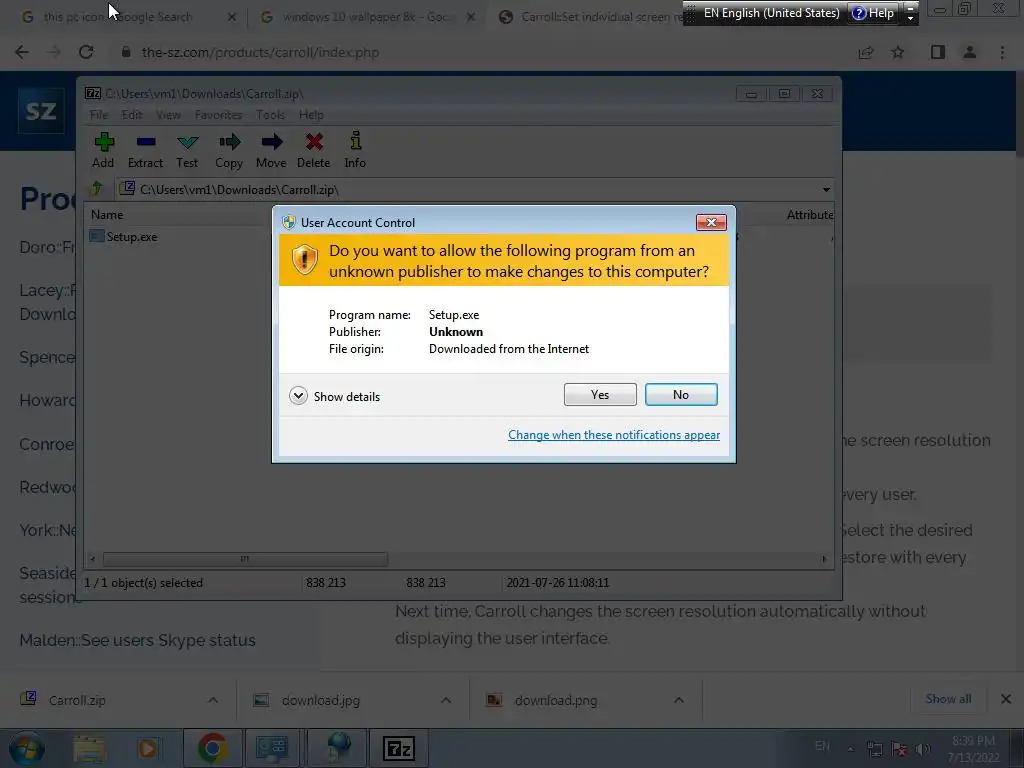Open the View menu in 7-Zip
The image size is (1024, 768).
point(168,115)
